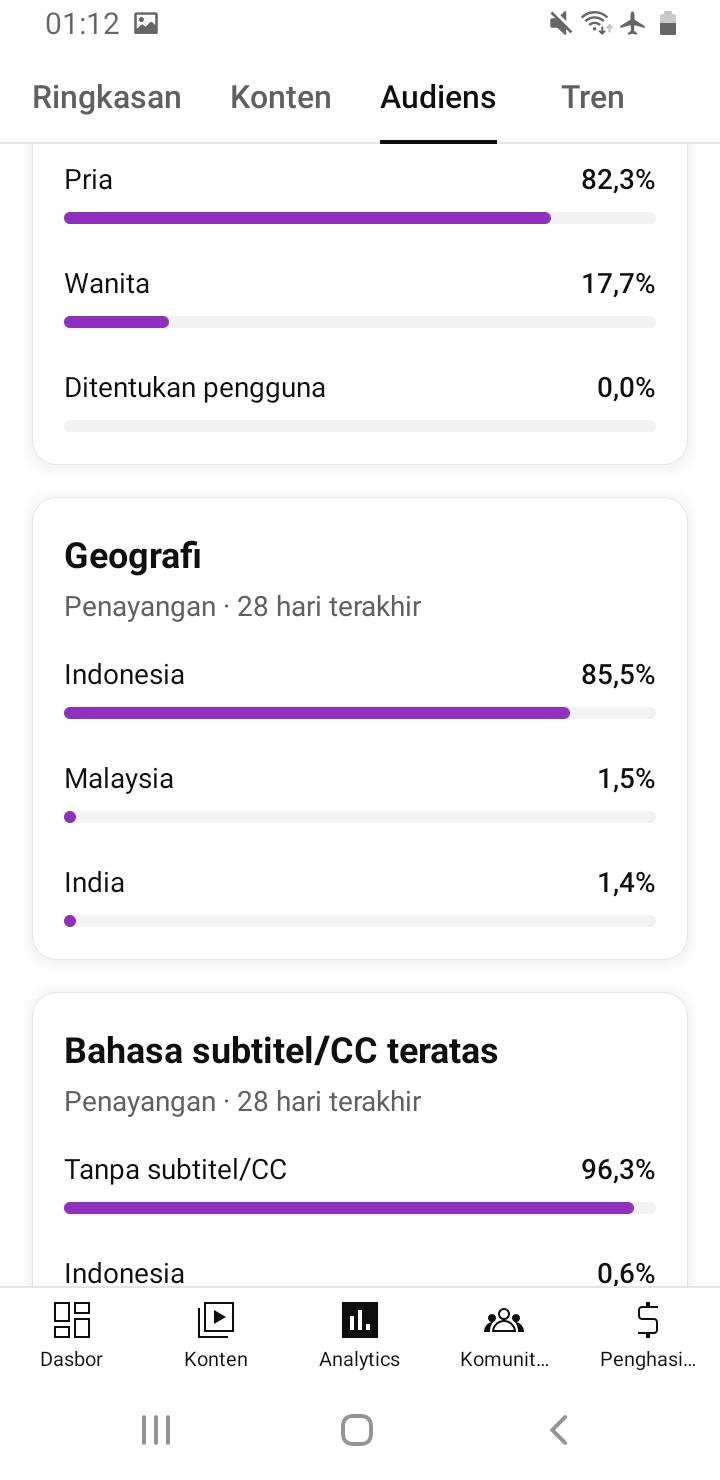
Task: Open recent apps navigation icon
Action: 156,1430
